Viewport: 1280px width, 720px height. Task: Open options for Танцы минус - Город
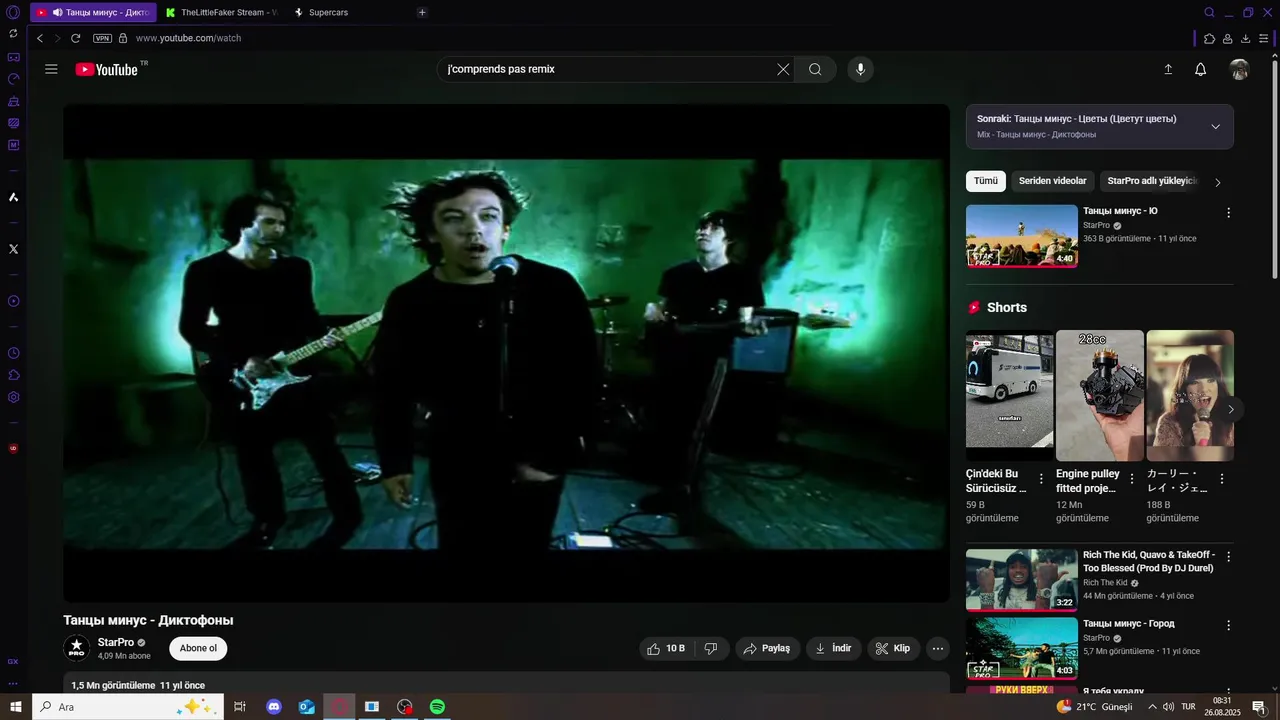(1228, 625)
